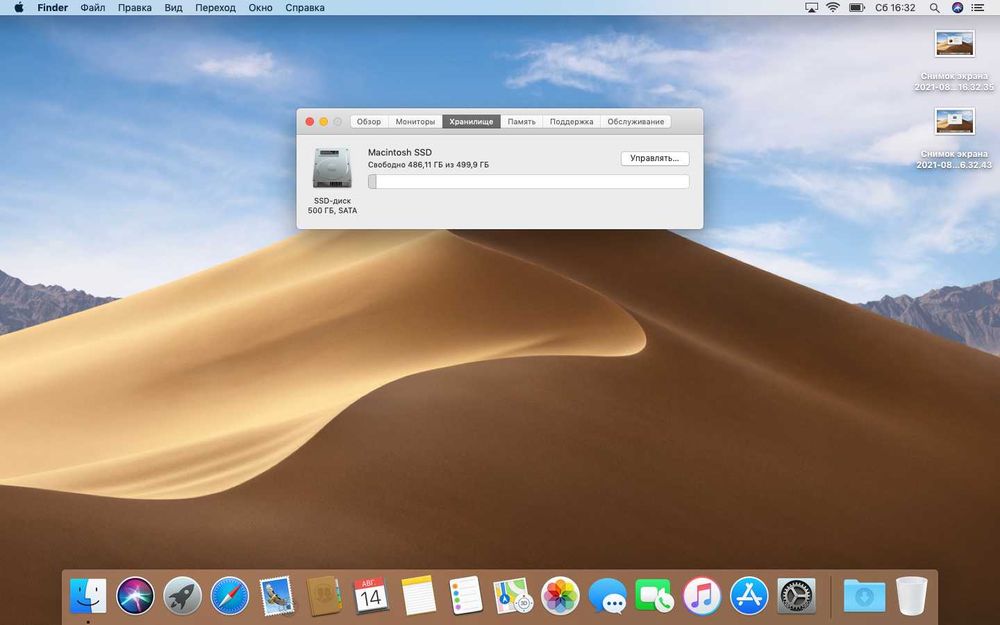Click the Siri icon in menu bar
1000x625 pixels.
click(x=957, y=8)
